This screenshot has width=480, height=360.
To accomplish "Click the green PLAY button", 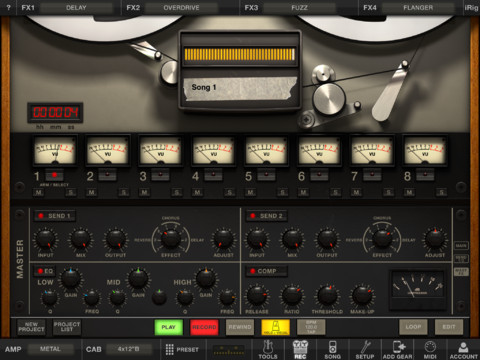I will pos(169,327).
